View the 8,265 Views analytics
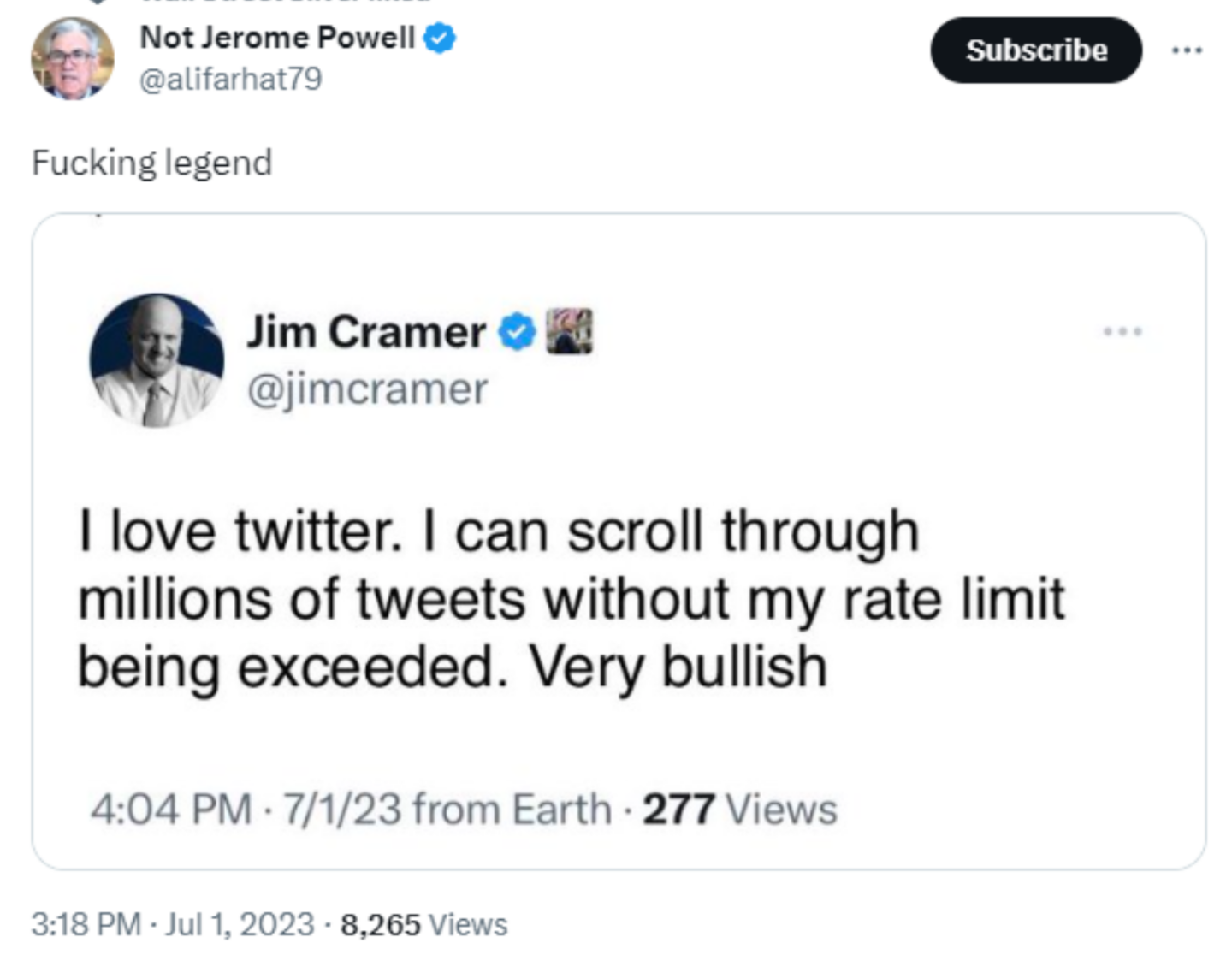Image resolution: width=1232 pixels, height=955 pixels. [x=423, y=924]
